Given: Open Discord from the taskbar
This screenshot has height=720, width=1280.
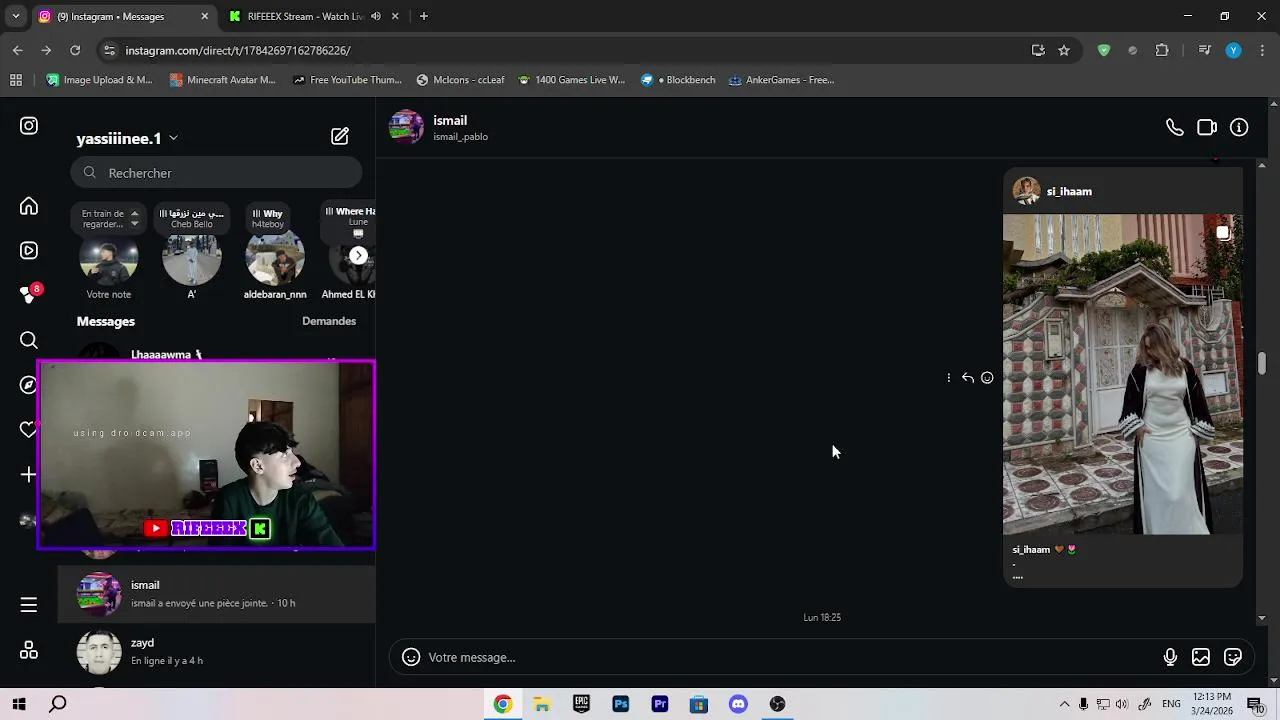Looking at the screenshot, I should 738,704.
